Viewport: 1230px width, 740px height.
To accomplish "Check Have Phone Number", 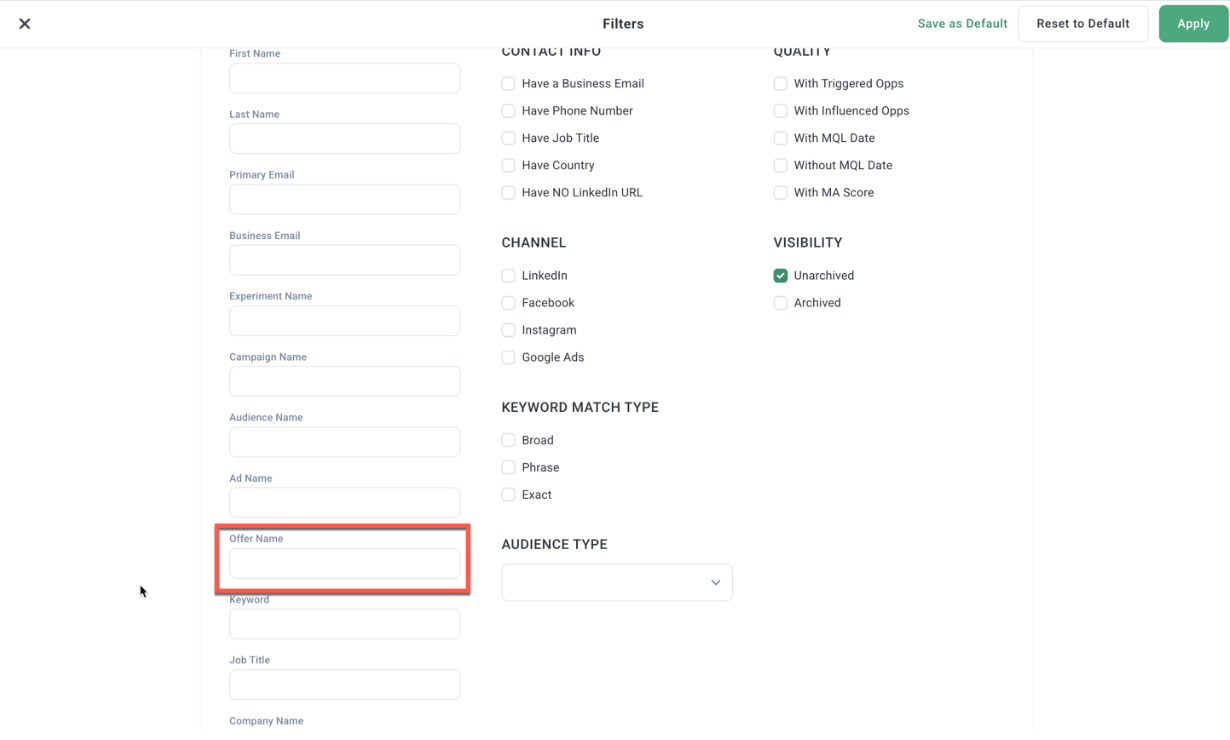I will (508, 110).
